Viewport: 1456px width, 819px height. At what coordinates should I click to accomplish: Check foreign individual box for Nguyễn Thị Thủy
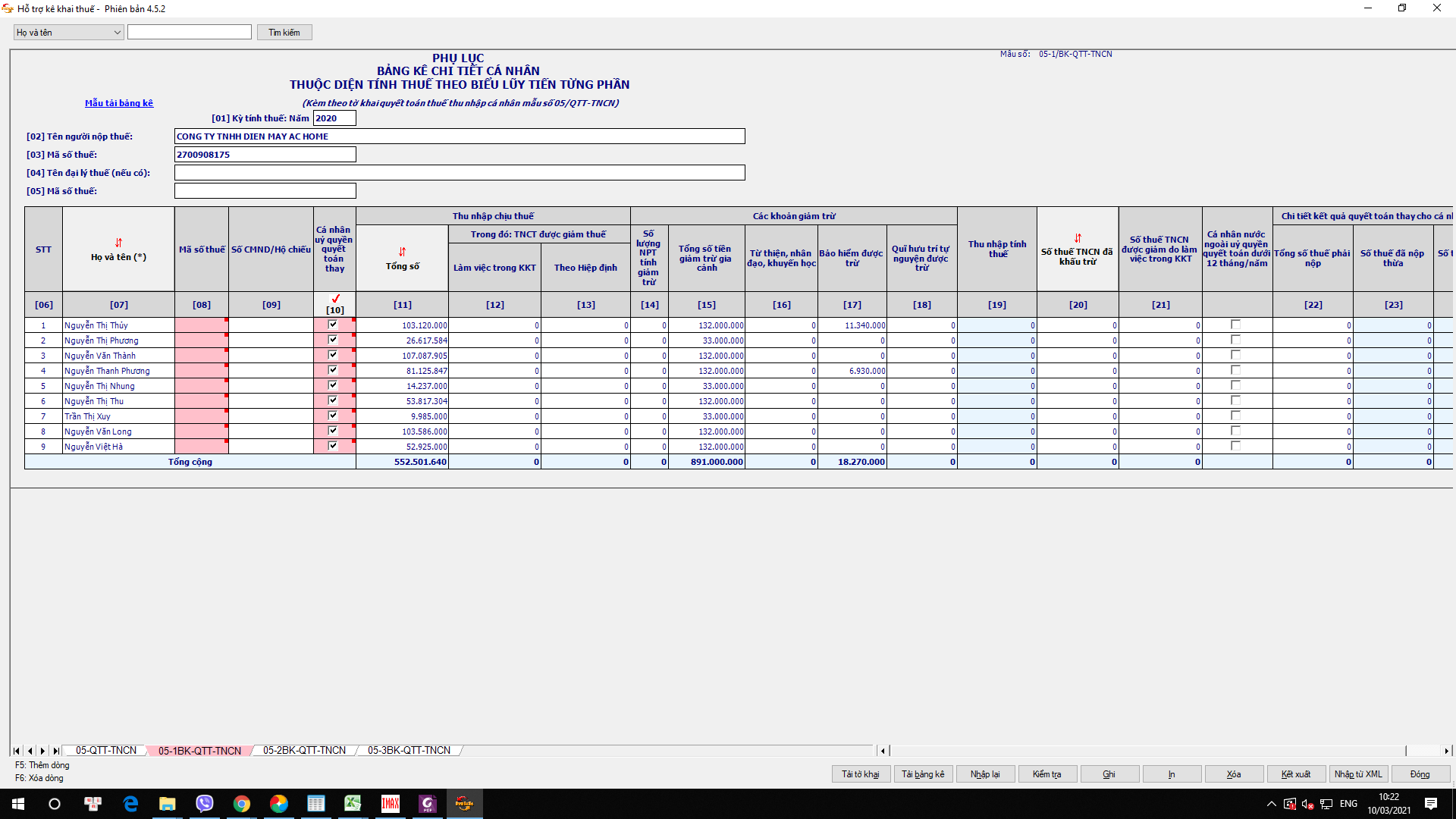1235,325
